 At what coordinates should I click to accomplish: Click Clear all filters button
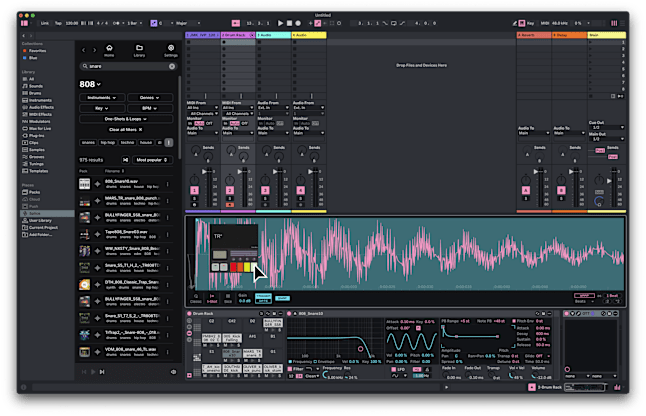124,129
